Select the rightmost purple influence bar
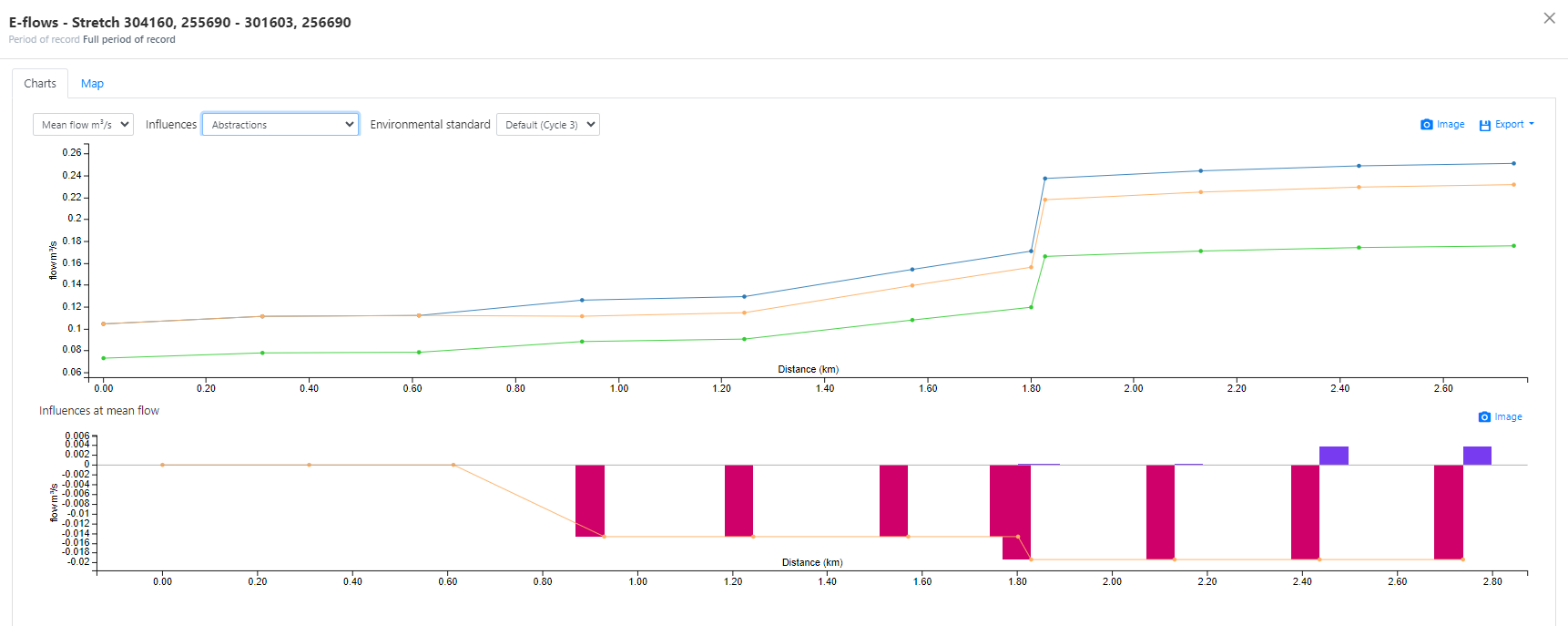Screen dimensions: 1568x626 coord(1477,456)
